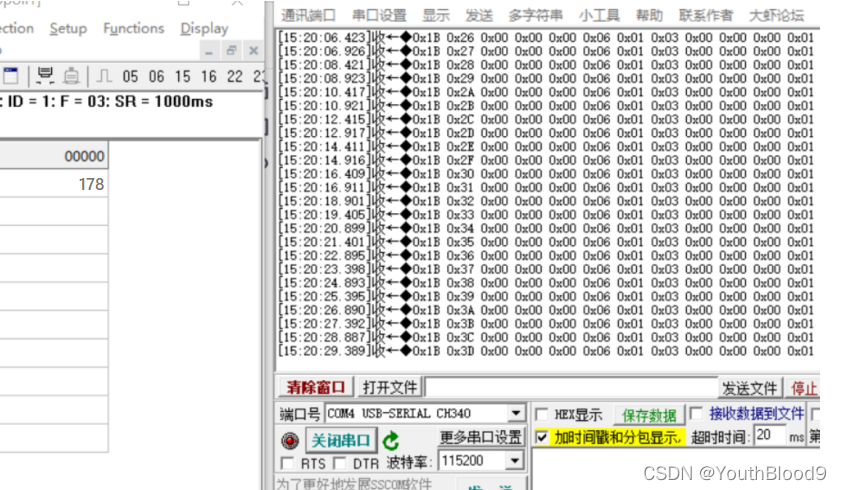The width and height of the screenshot is (842, 490).
Task: Toggle the 接收数据到文件 checkbox
Action: point(696,413)
